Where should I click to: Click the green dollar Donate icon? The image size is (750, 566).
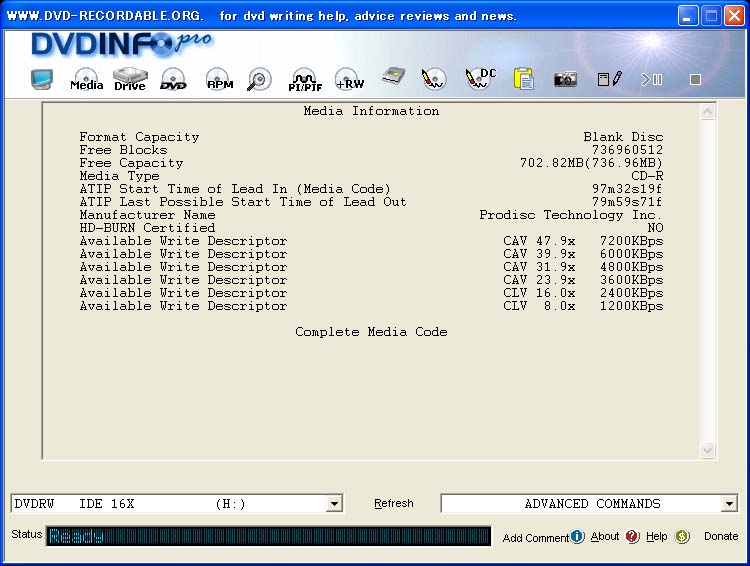click(683, 537)
